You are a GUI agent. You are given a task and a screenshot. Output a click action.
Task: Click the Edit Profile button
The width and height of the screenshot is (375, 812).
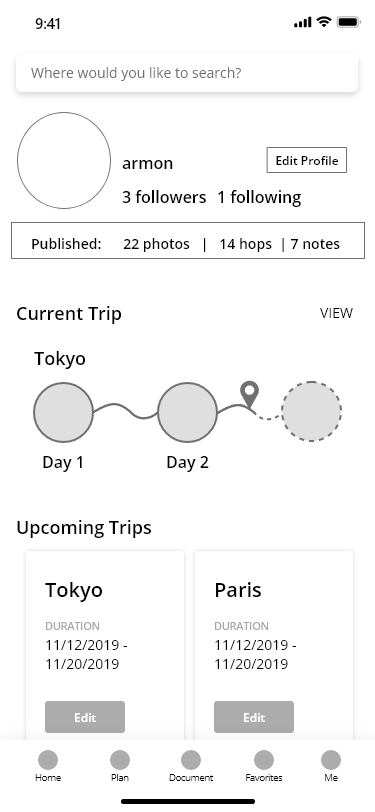click(x=307, y=160)
